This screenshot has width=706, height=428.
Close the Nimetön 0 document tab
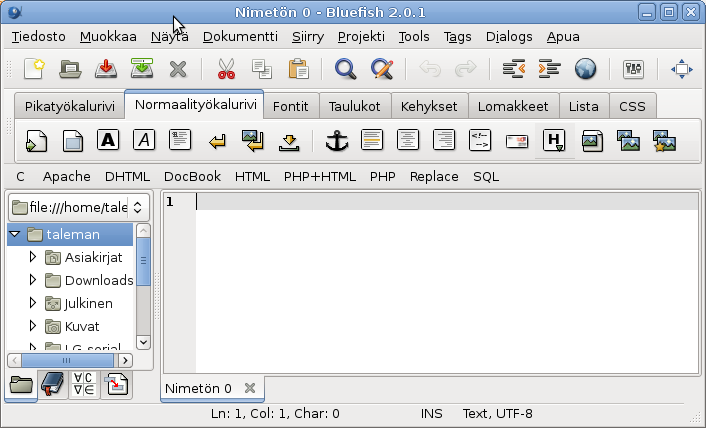pos(250,388)
